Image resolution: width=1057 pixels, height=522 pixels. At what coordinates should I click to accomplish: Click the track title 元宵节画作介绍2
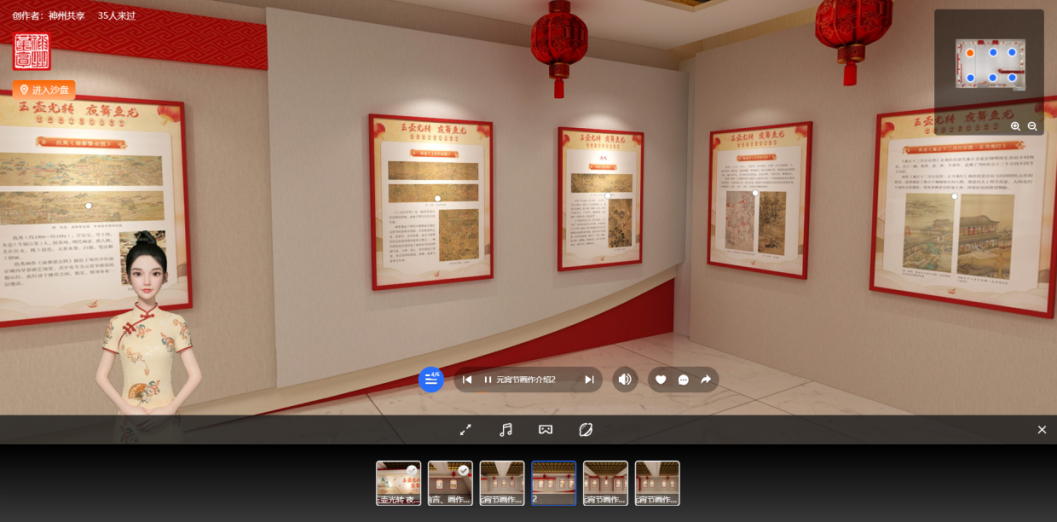[x=526, y=380]
